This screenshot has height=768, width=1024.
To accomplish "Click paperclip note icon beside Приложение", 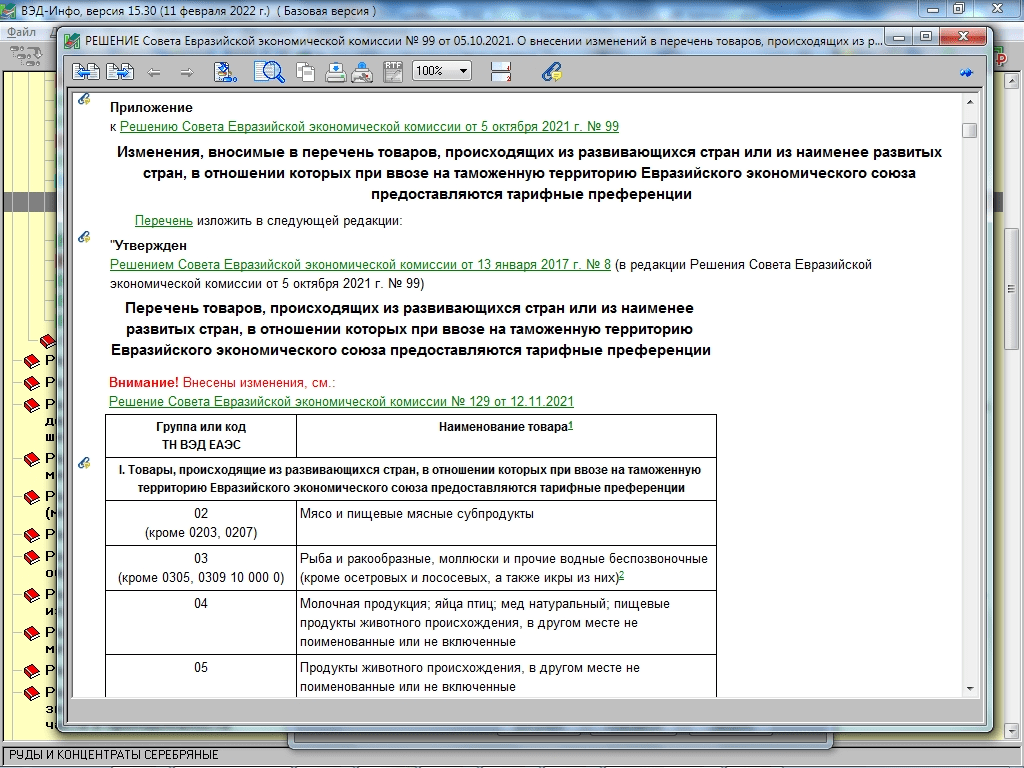I will tap(84, 99).
